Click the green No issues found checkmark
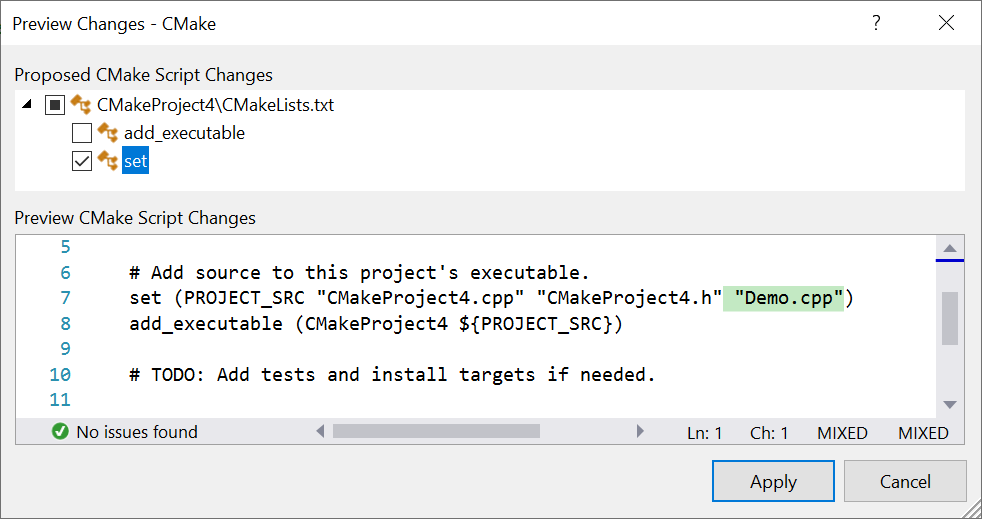982x519 pixels. pyautogui.click(x=60, y=432)
